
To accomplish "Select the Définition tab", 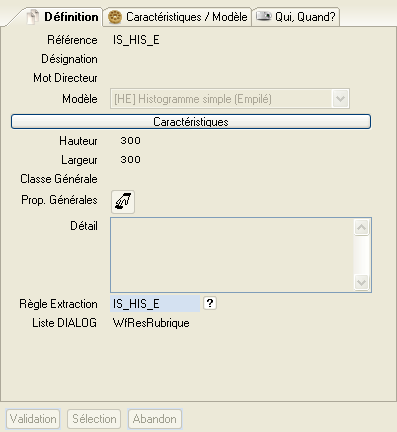I will [62, 17].
